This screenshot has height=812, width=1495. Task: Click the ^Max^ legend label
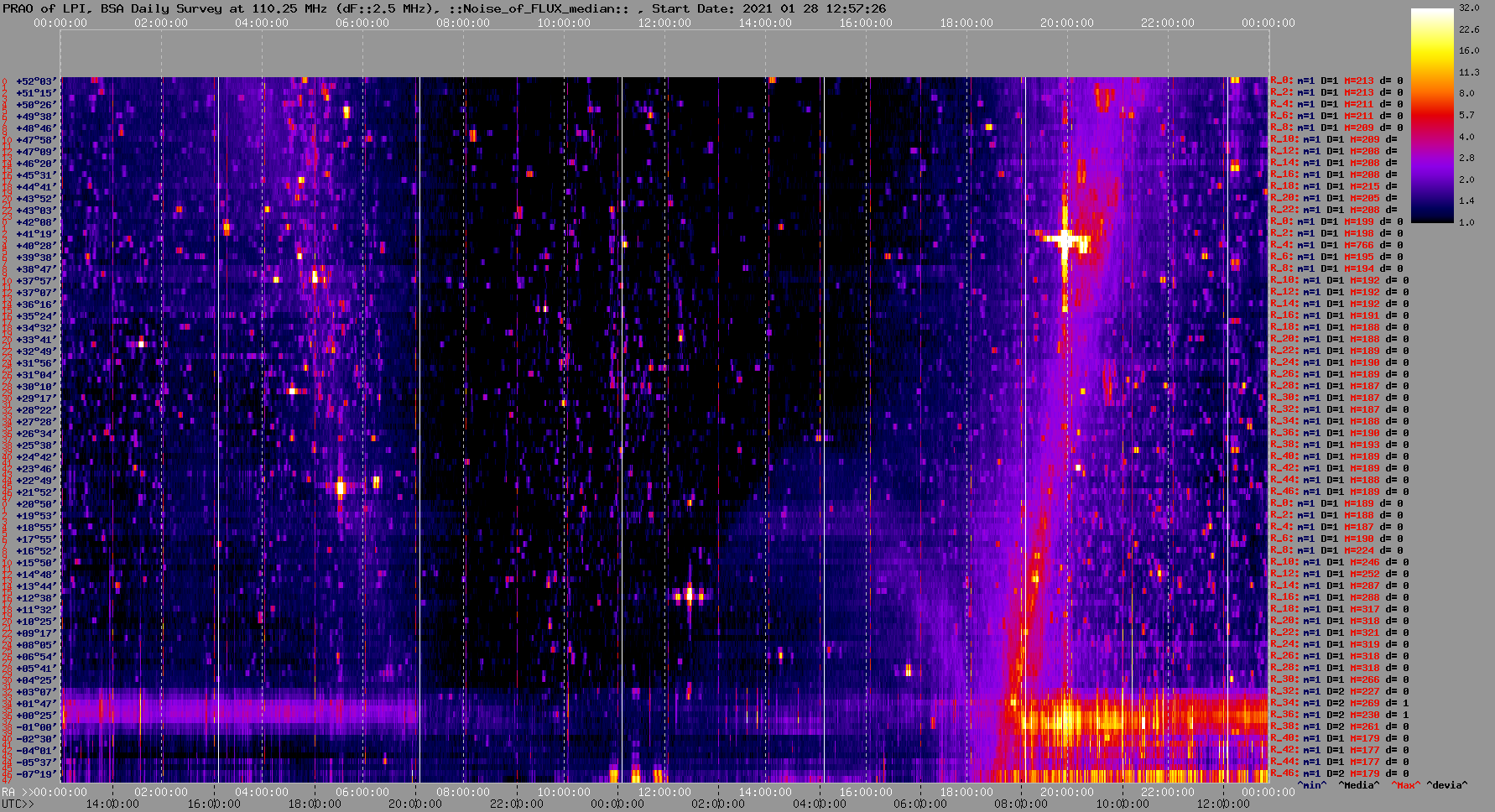[1407, 785]
